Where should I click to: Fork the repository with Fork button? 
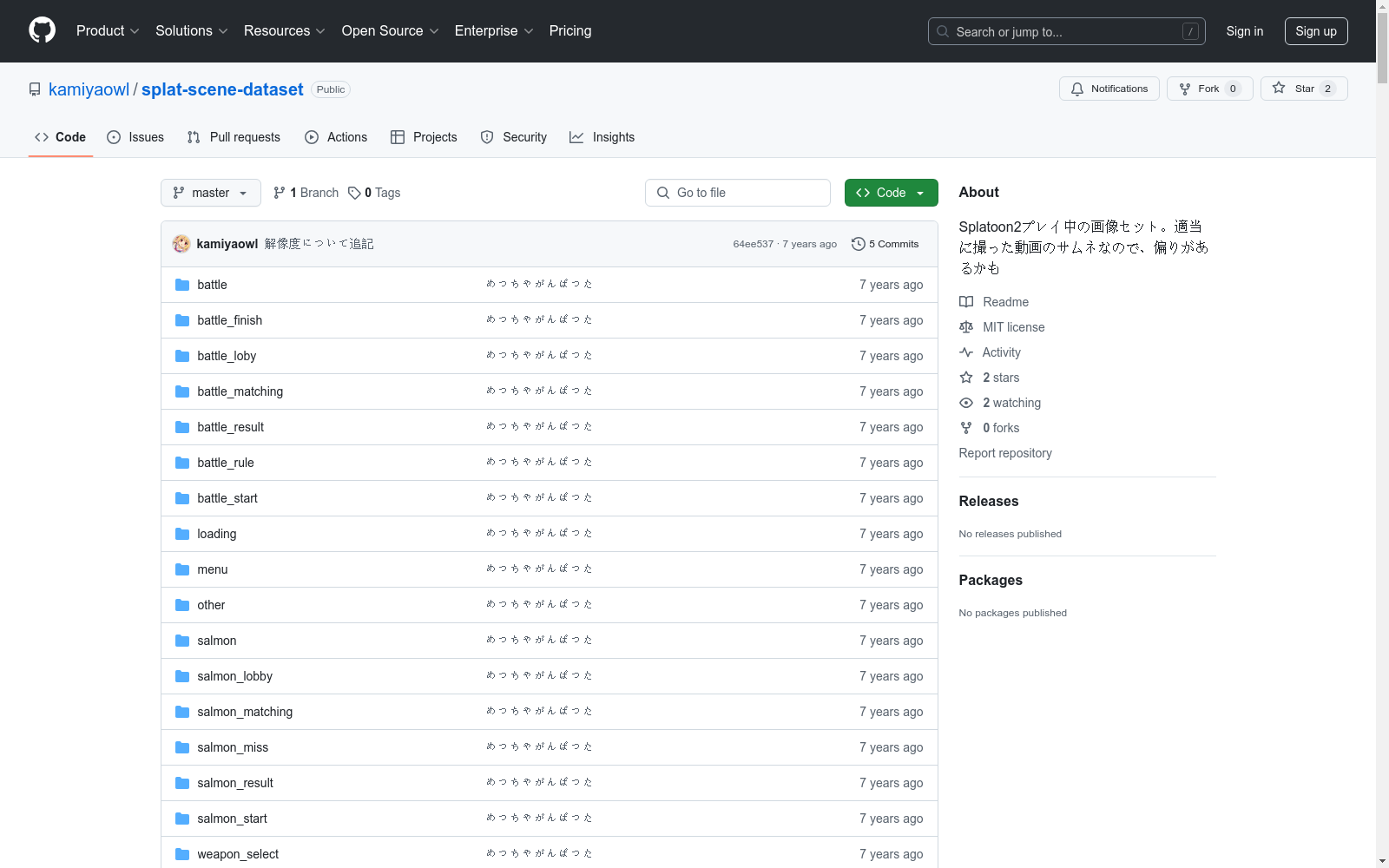[x=1210, y=89]
